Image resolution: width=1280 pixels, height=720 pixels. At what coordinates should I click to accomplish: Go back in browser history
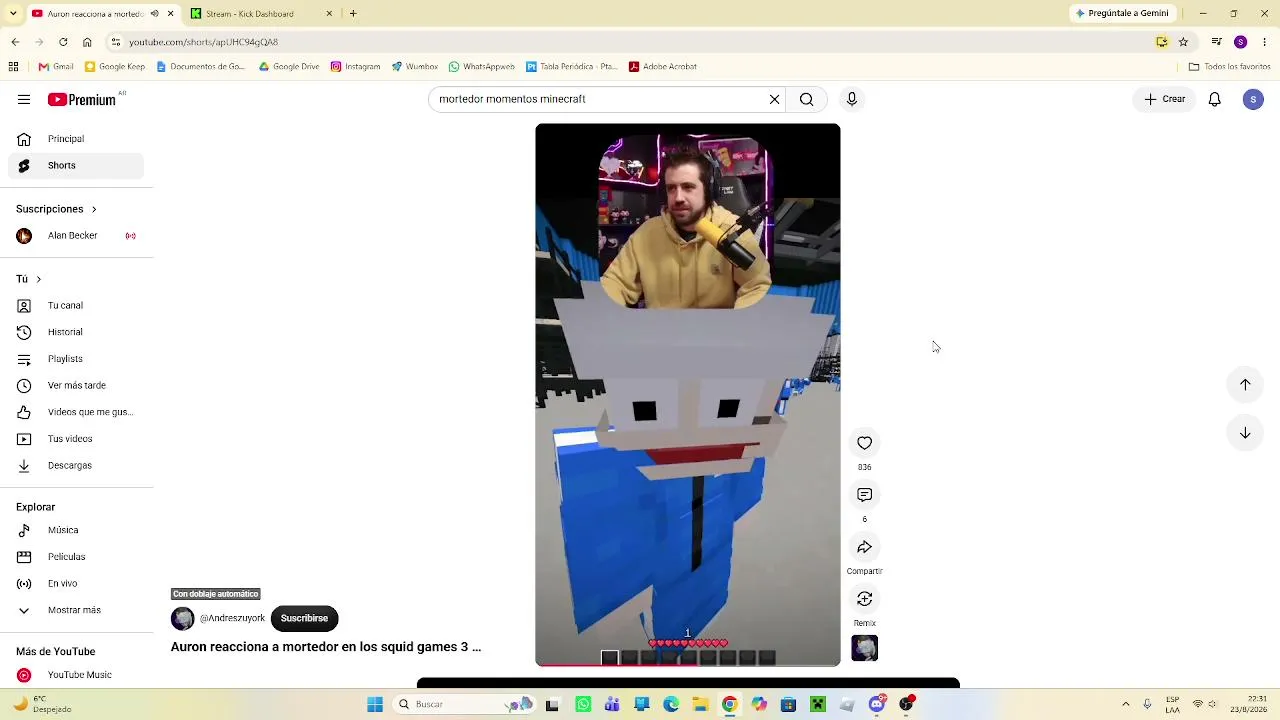click(x=15, y=42)
